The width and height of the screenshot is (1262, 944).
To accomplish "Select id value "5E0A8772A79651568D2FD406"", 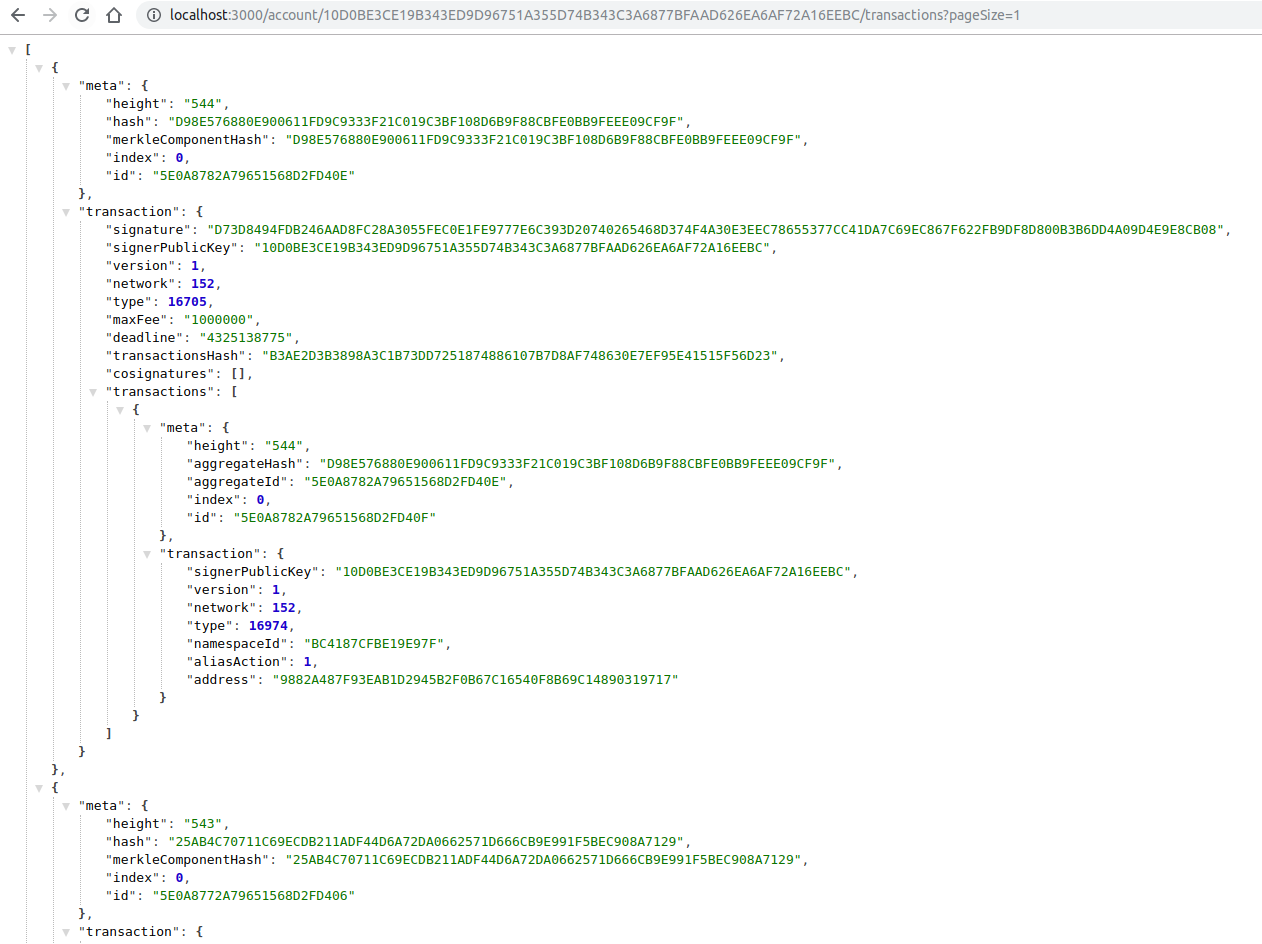I will pos(253,896).
